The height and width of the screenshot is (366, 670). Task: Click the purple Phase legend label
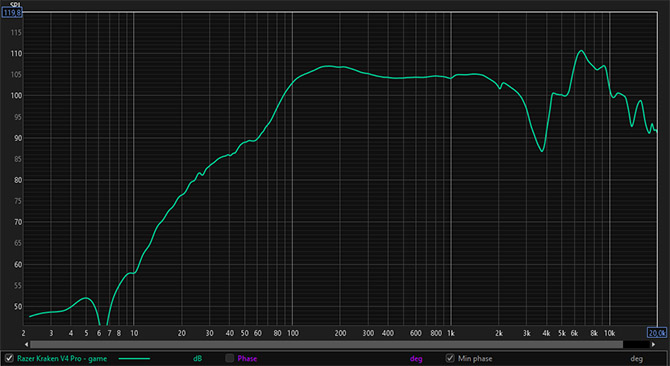(247, 359)
